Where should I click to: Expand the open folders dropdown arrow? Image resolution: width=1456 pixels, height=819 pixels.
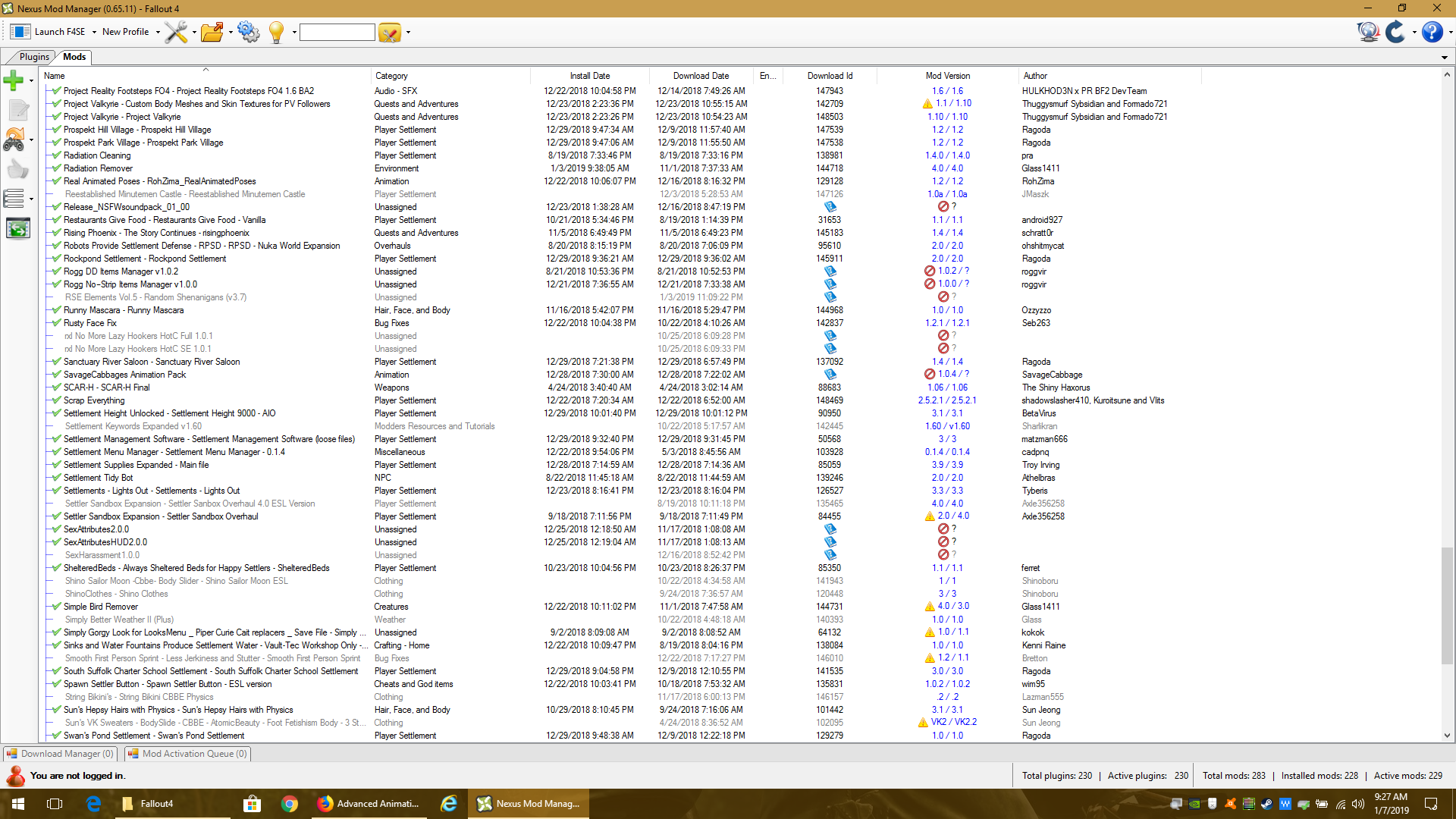231,33
